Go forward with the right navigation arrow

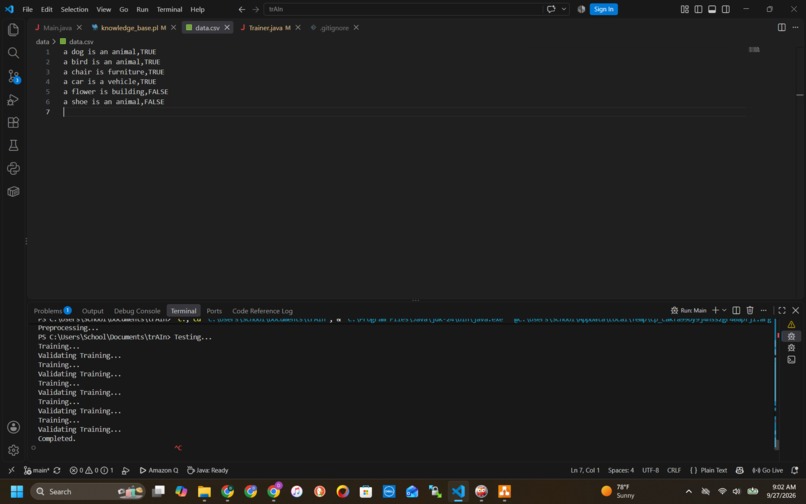coord(255,9)
